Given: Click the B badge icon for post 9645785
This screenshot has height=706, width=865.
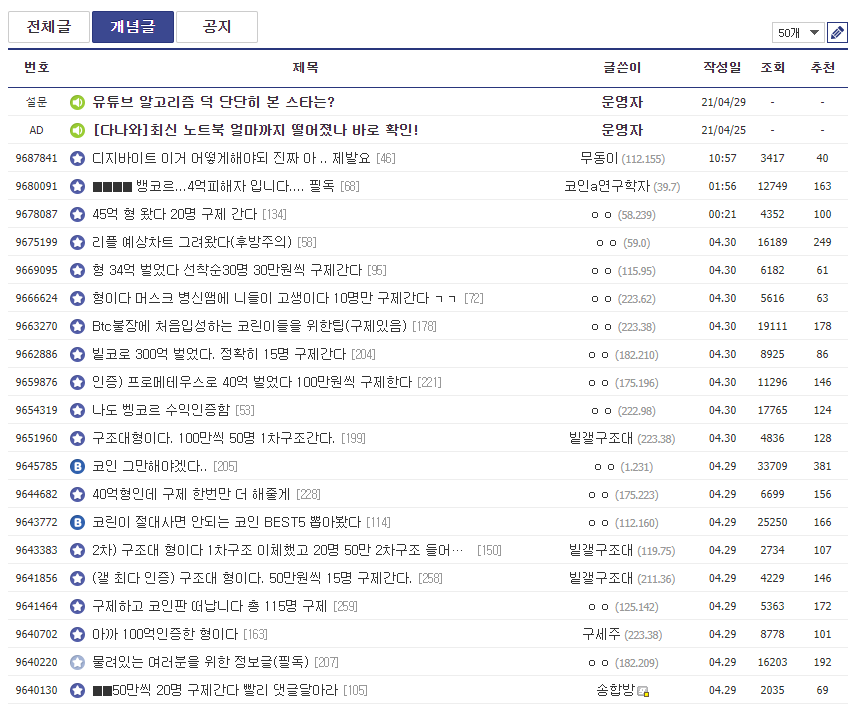Looking at the screenshot, I should [x=77, y=467].
